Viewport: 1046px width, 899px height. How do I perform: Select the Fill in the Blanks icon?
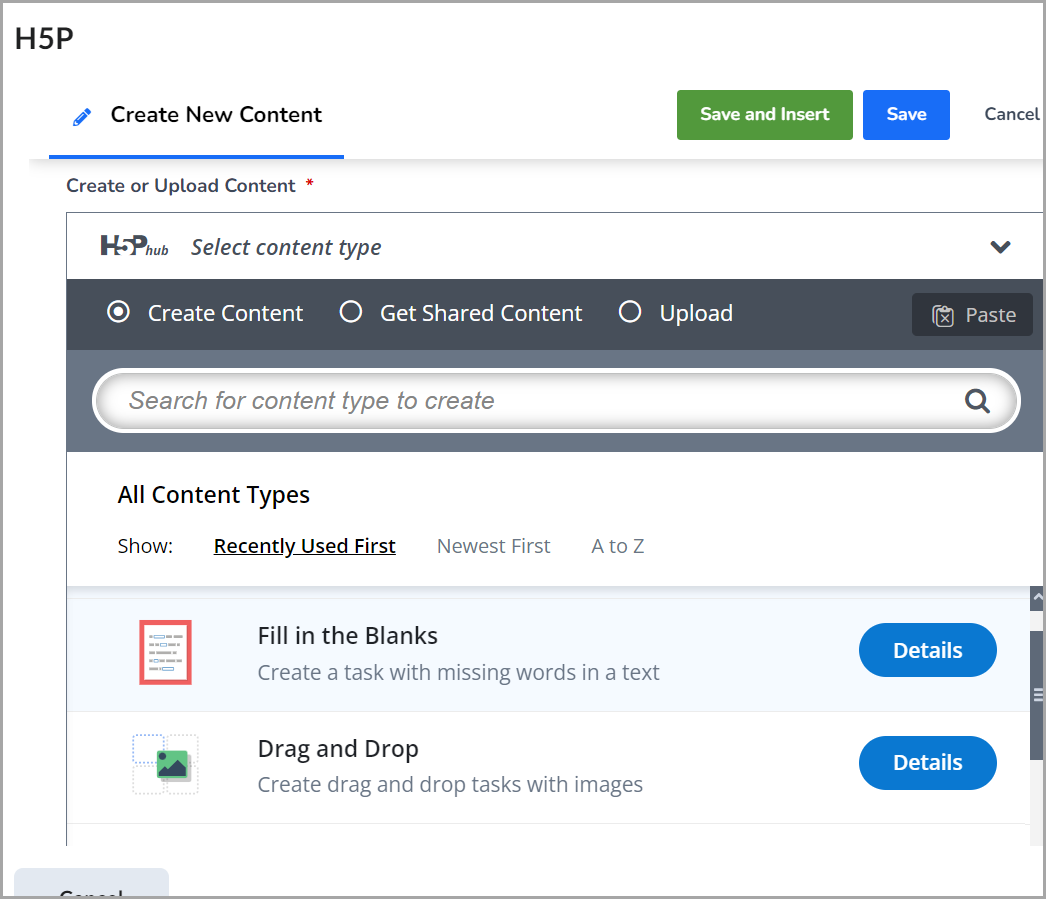[x=165, y=651]
